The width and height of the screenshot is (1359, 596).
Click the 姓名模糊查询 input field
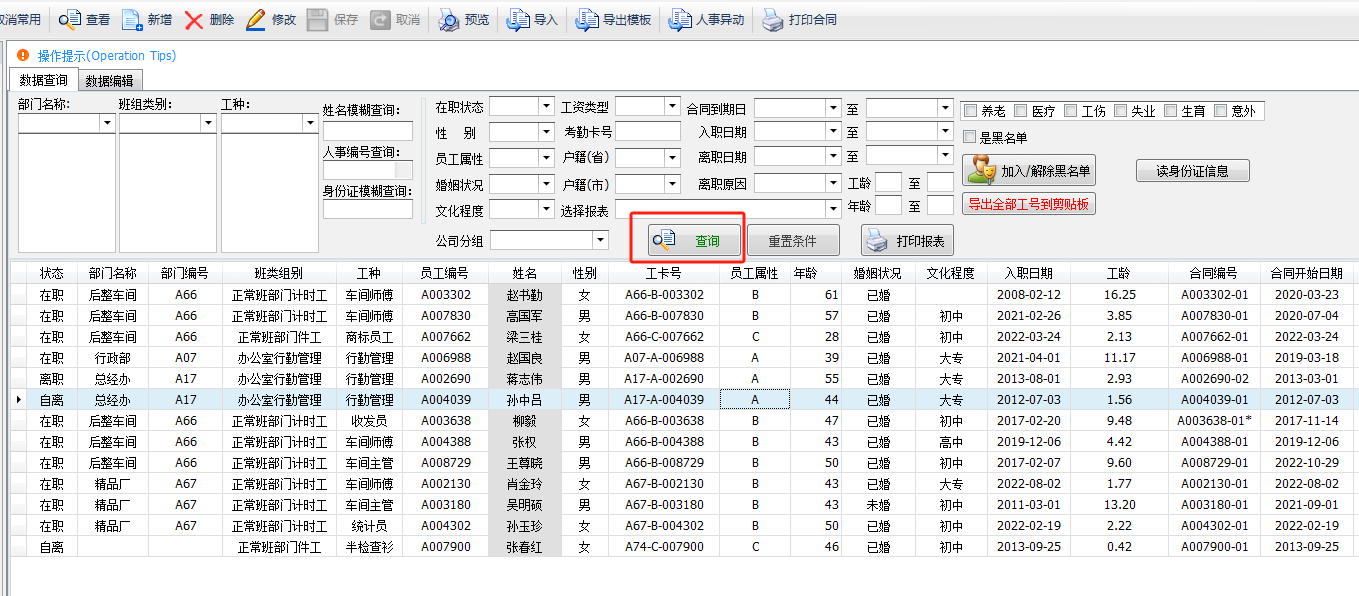[367, 131]
